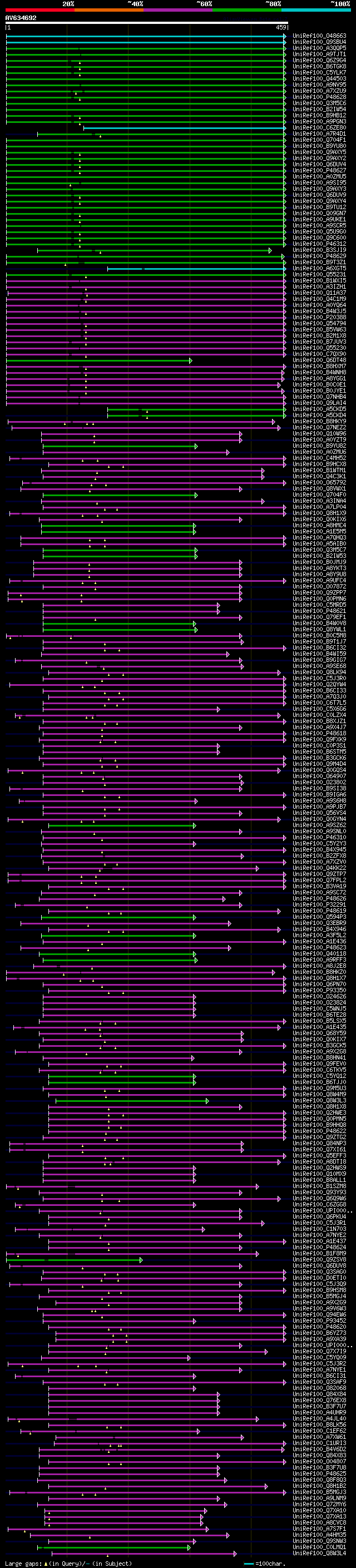Select hit UniRef100_Q7X7I9

point(319,1351)
